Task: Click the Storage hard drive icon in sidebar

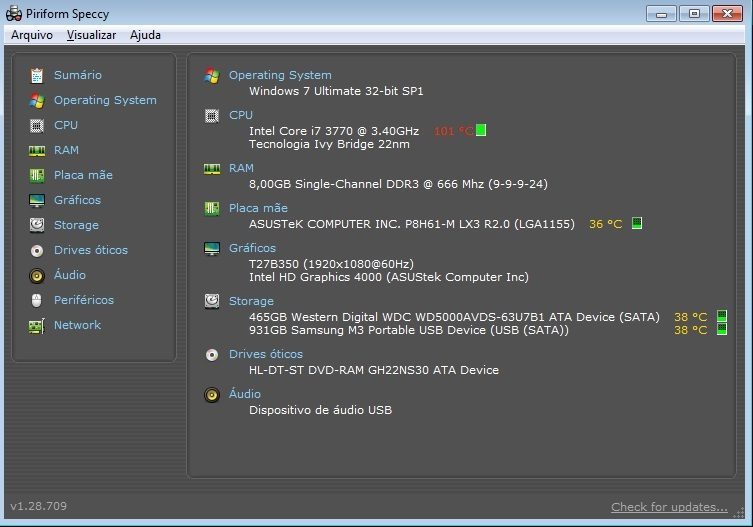Action: click(x=37, y=225)
